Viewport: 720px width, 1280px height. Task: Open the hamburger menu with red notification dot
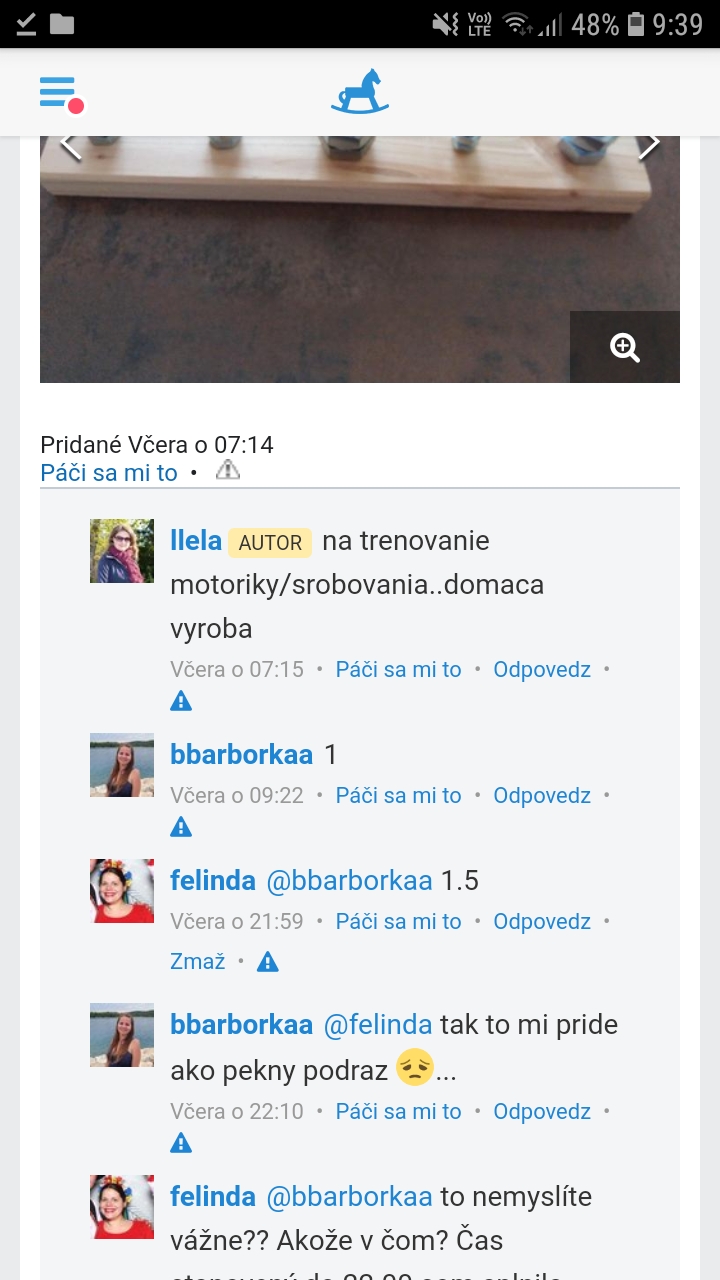tap(60, 94)
